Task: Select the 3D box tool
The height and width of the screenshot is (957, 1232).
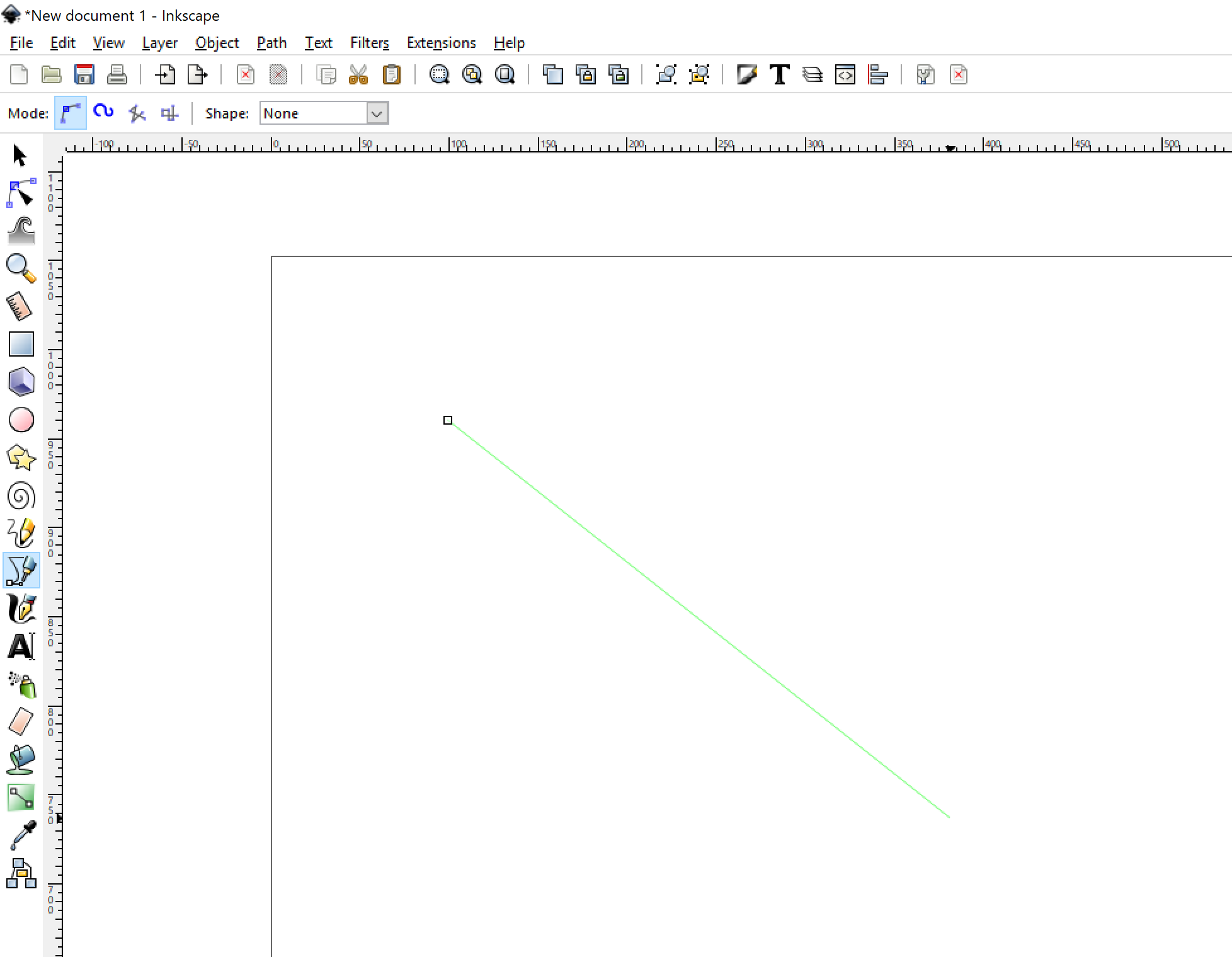Action: tap(21, 382)
